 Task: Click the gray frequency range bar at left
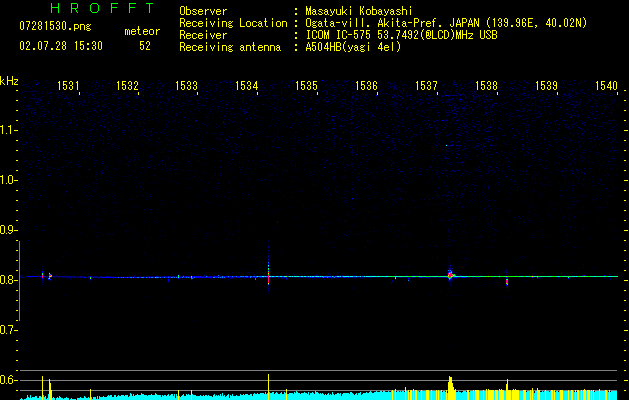[x=19, y=281]
